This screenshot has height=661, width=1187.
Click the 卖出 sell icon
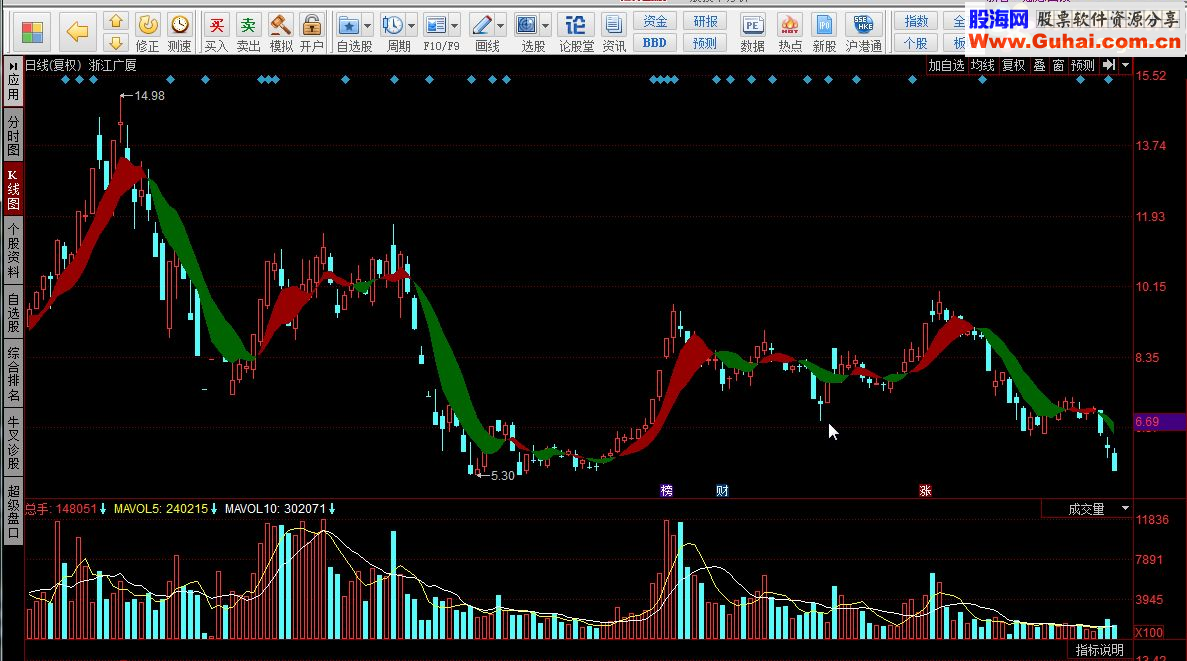point(248,33)
